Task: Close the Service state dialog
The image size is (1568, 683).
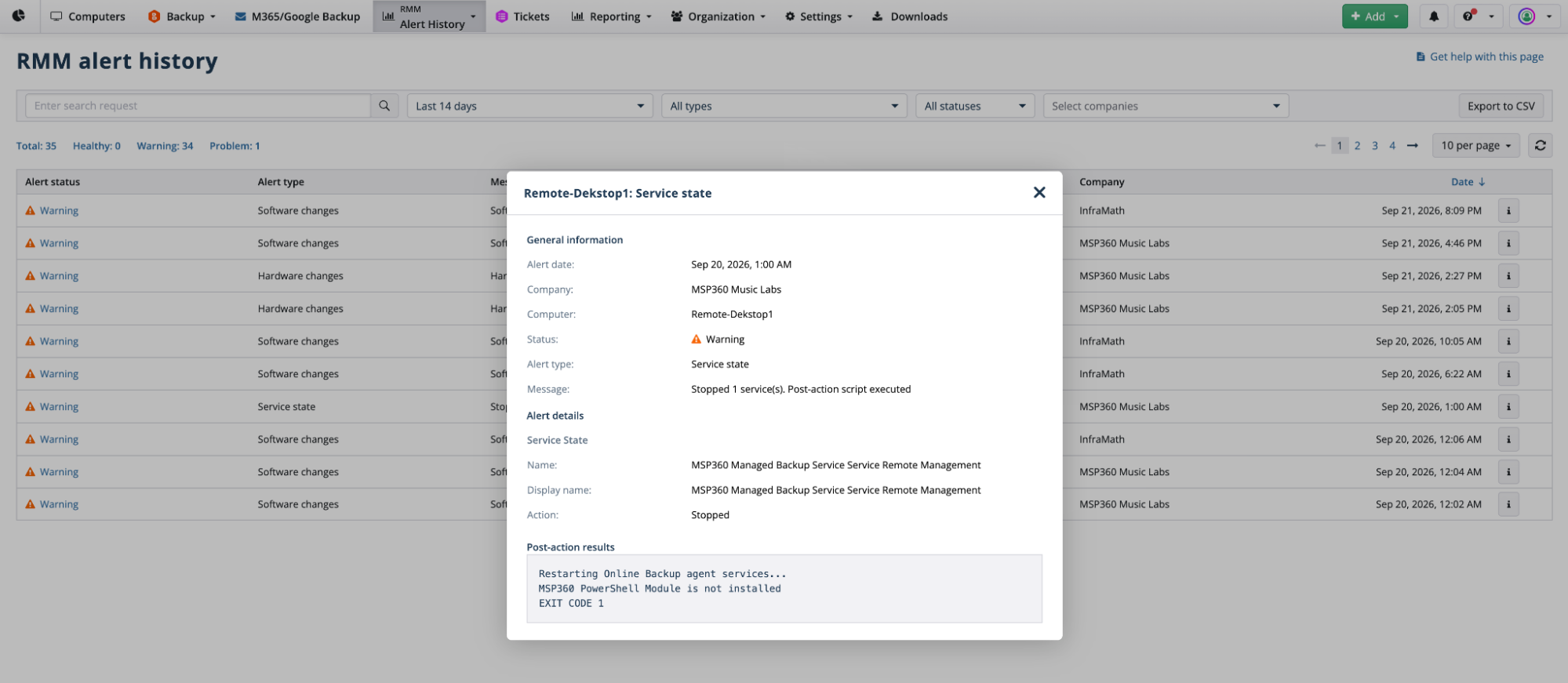Action: tap(1039, 192)
